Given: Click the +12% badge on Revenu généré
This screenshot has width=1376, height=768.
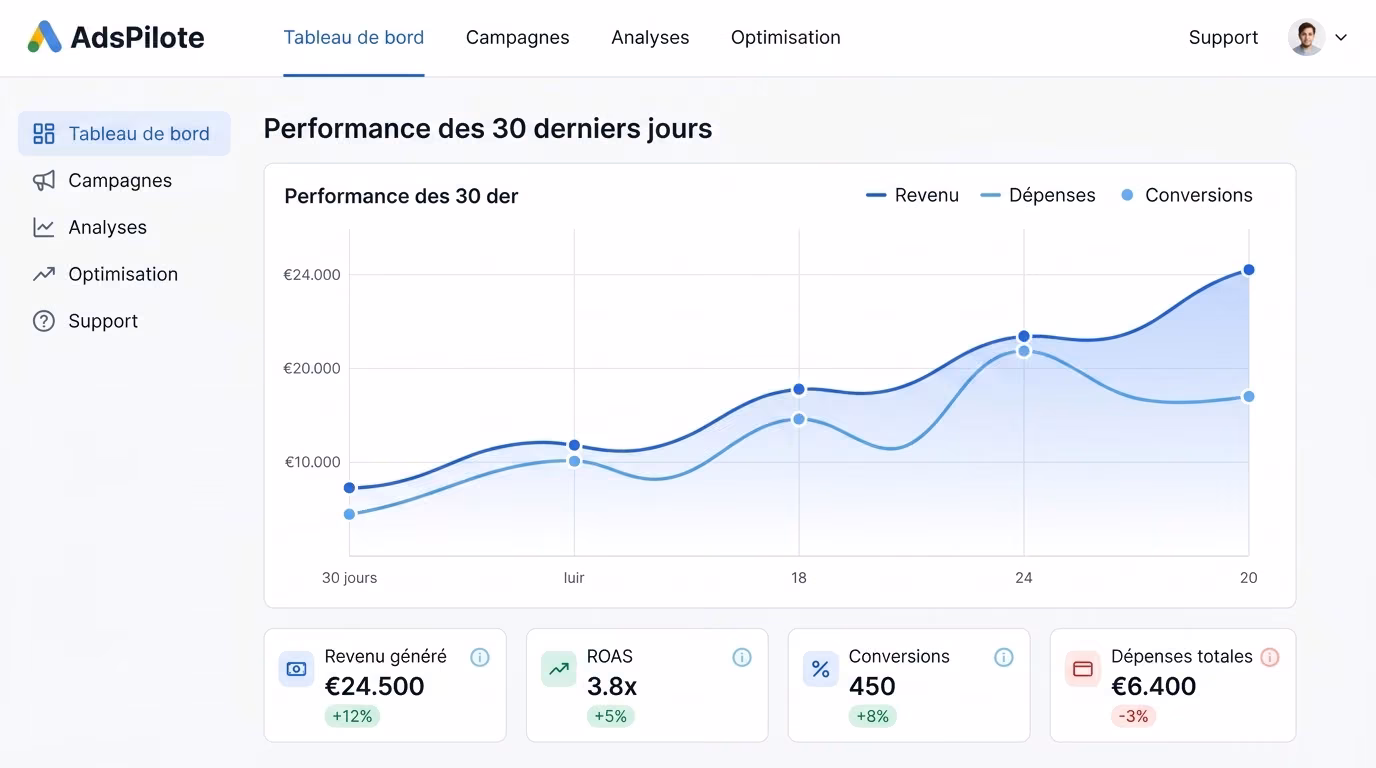Looking at the screenshot, I should [x=352, y=716].
